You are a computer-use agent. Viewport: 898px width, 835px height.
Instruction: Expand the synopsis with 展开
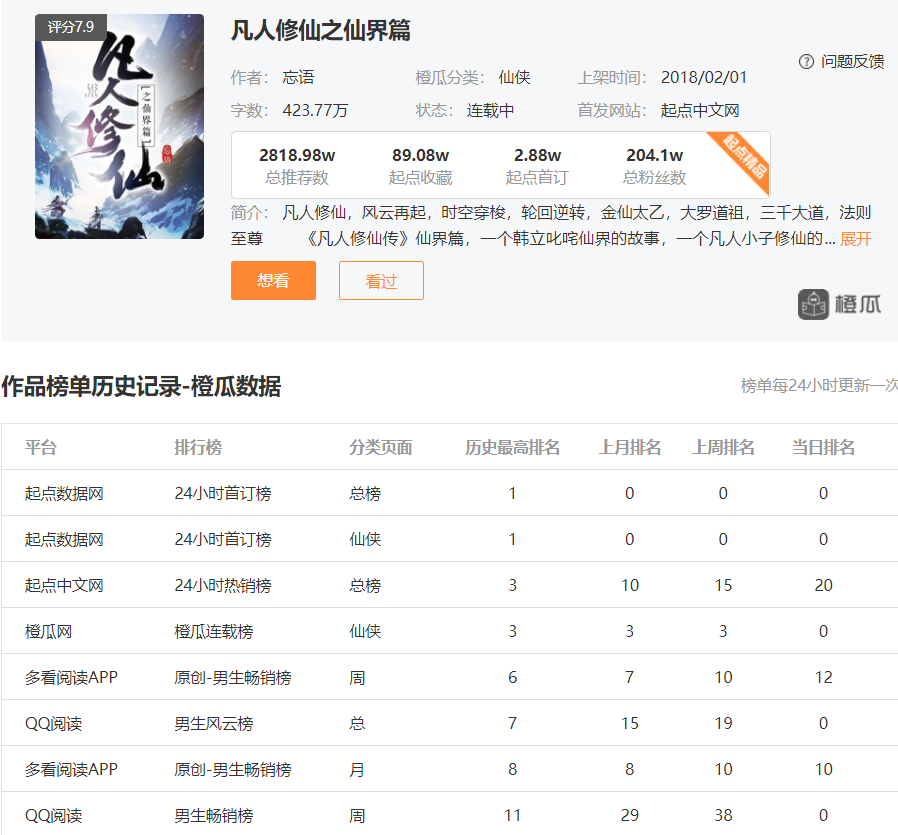tap(856, 239)
